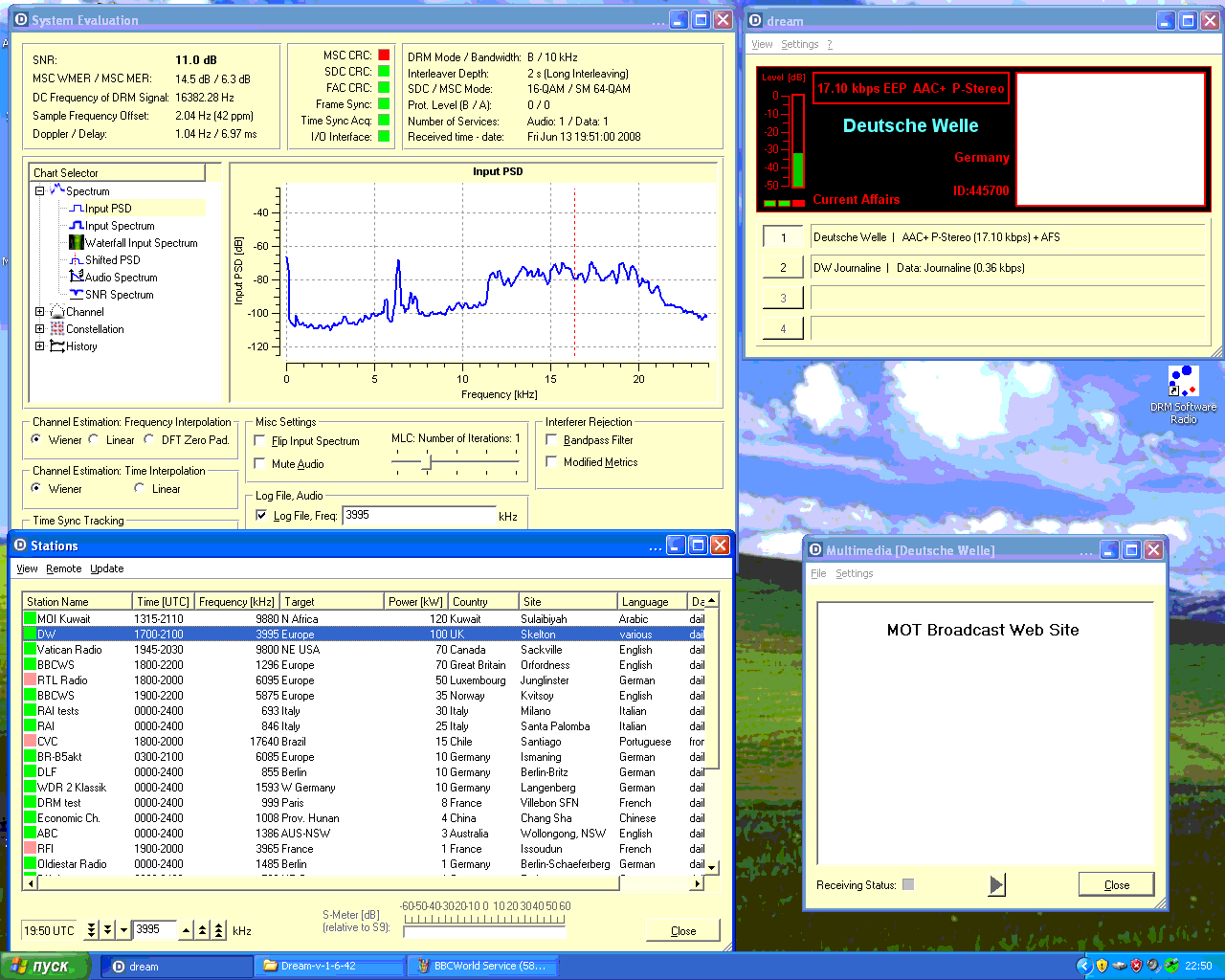
Task: Select Linear under Time Interpolation
Action: (x=140, y=488)
